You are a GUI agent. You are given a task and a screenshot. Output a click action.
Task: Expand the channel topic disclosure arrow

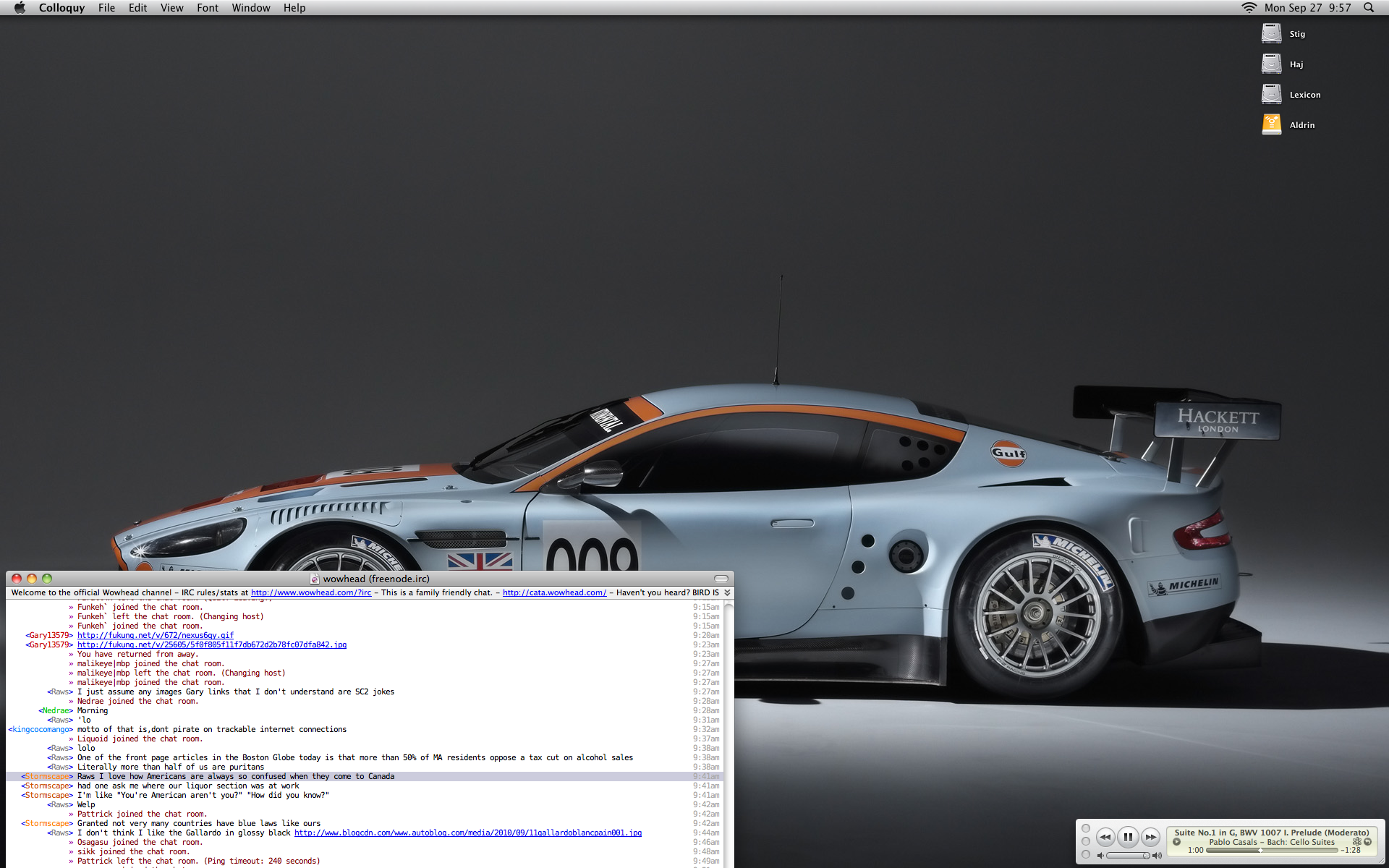pos(727,592)
